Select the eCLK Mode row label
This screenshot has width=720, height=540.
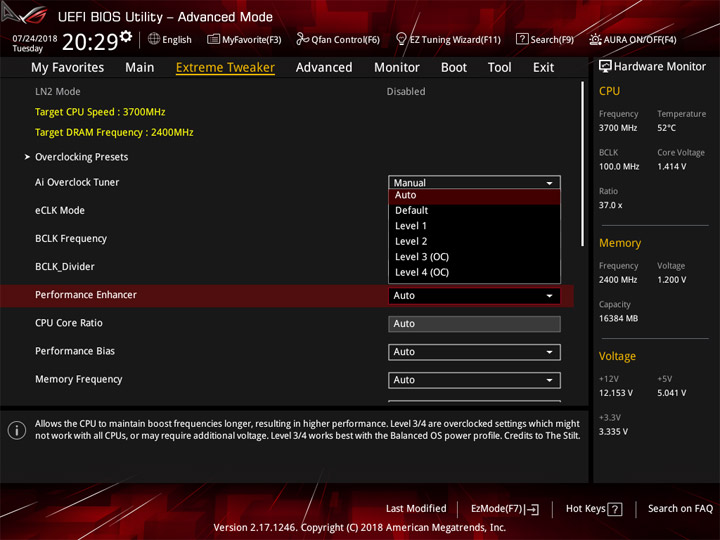point(60,211)
